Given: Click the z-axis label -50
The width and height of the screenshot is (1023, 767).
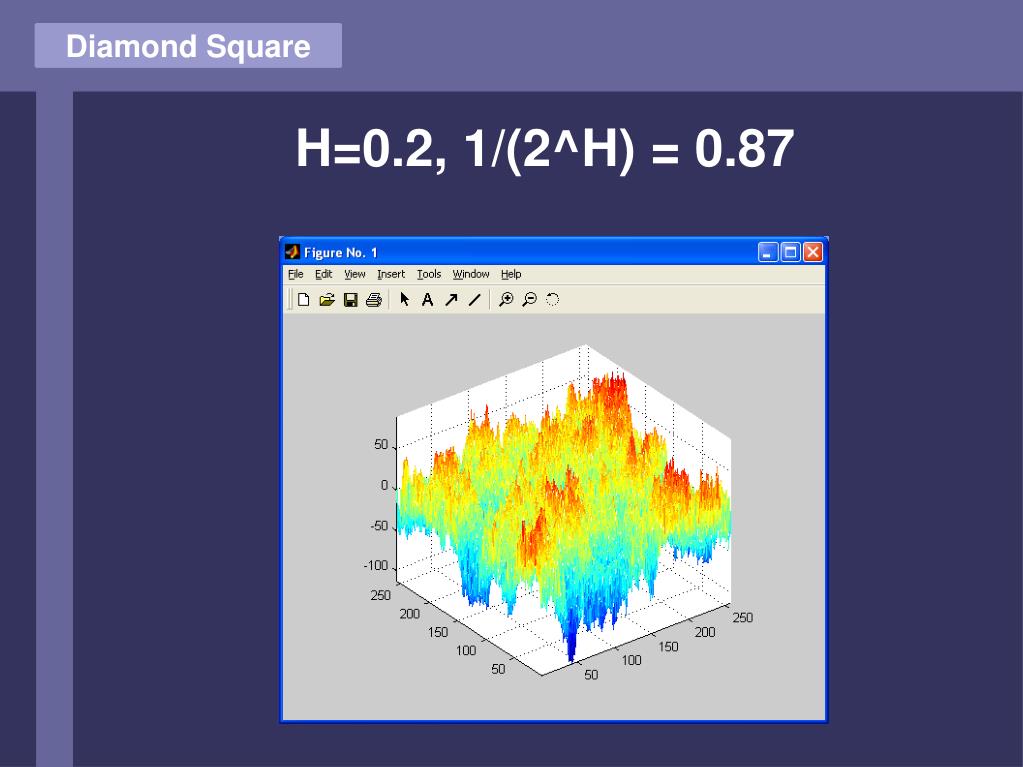Looking at the screenshot, I should [x=379, y=526].
